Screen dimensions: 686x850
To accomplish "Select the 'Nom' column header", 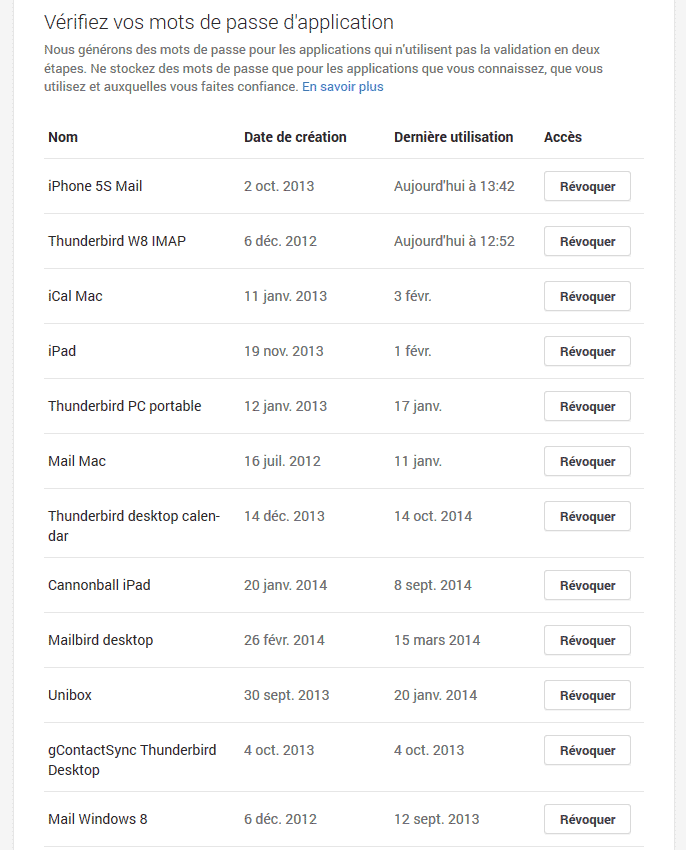I will [x=63, y=137].
